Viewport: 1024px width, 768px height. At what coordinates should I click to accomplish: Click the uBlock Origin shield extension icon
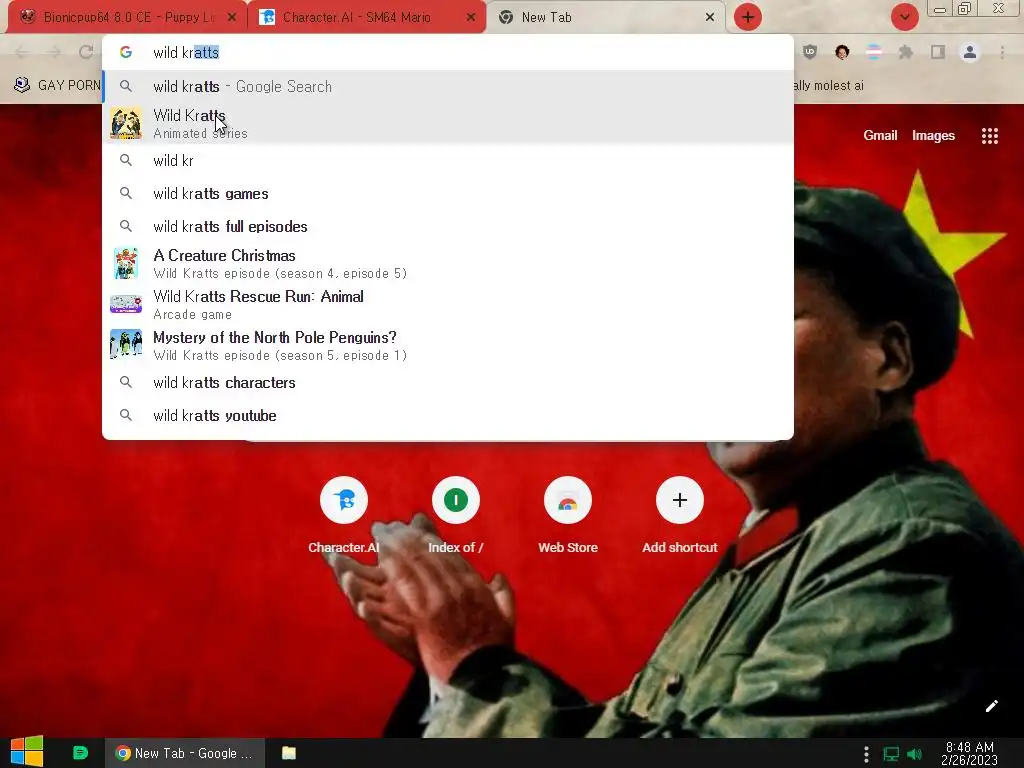810,52
